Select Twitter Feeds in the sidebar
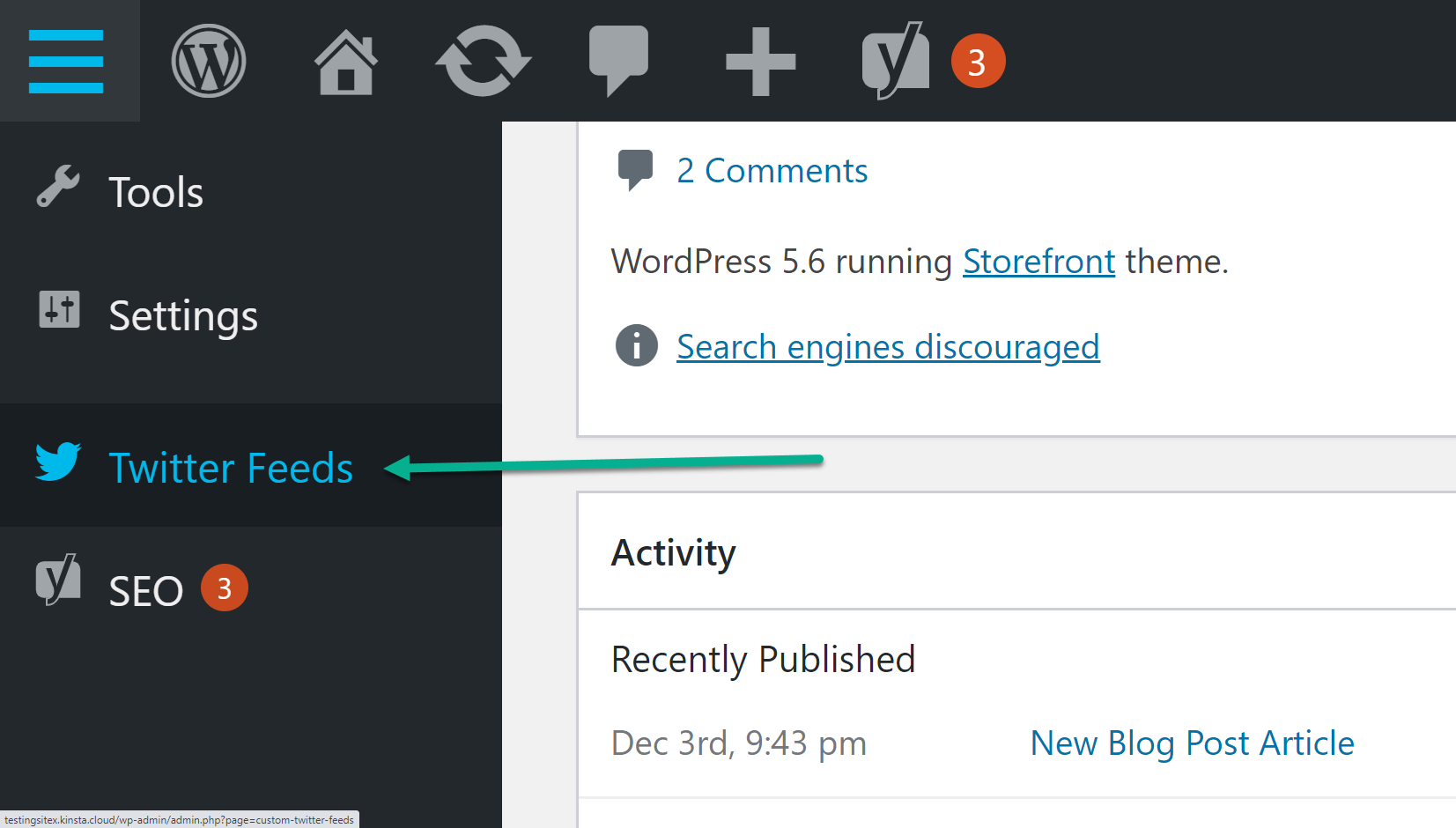 click(x=230, y=467)
